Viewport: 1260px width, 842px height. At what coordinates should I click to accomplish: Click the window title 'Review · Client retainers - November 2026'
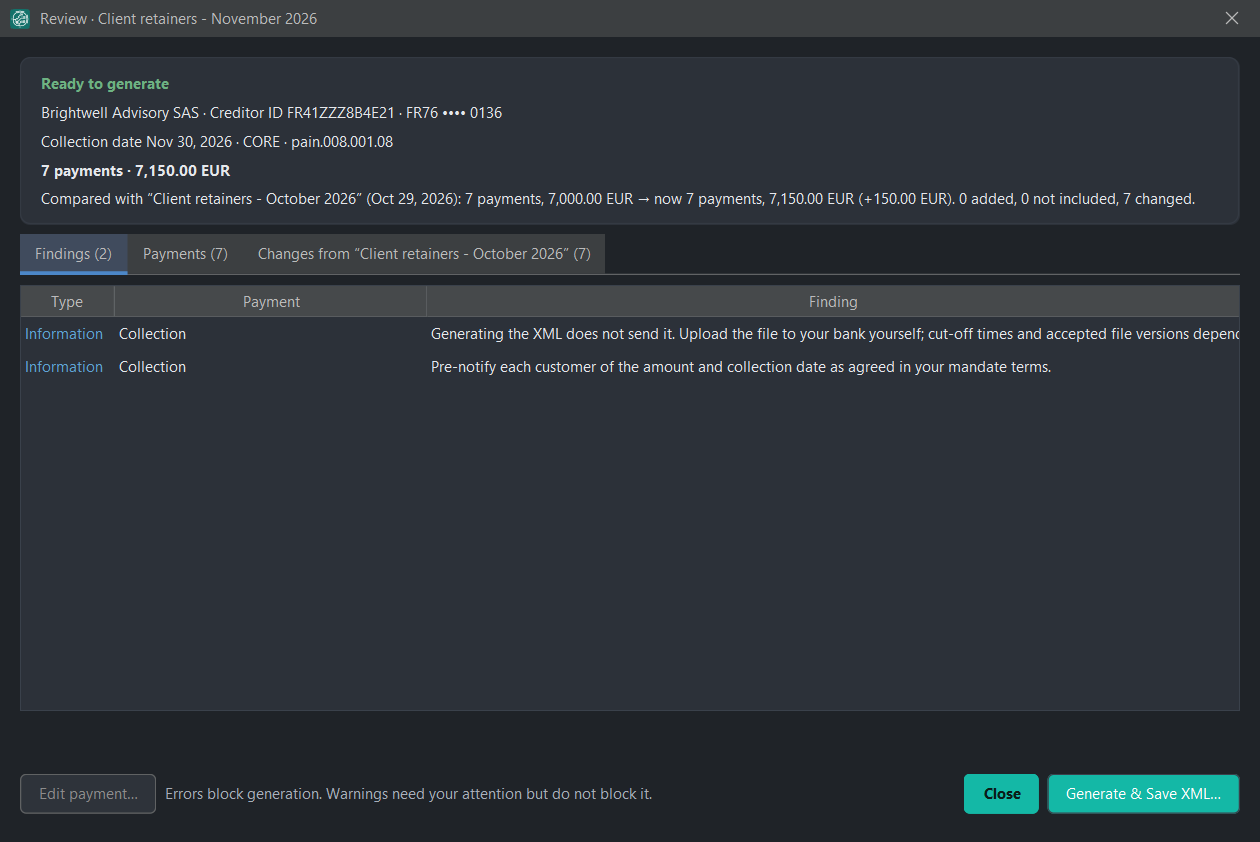pyautogui.click(x=178, y=18)
